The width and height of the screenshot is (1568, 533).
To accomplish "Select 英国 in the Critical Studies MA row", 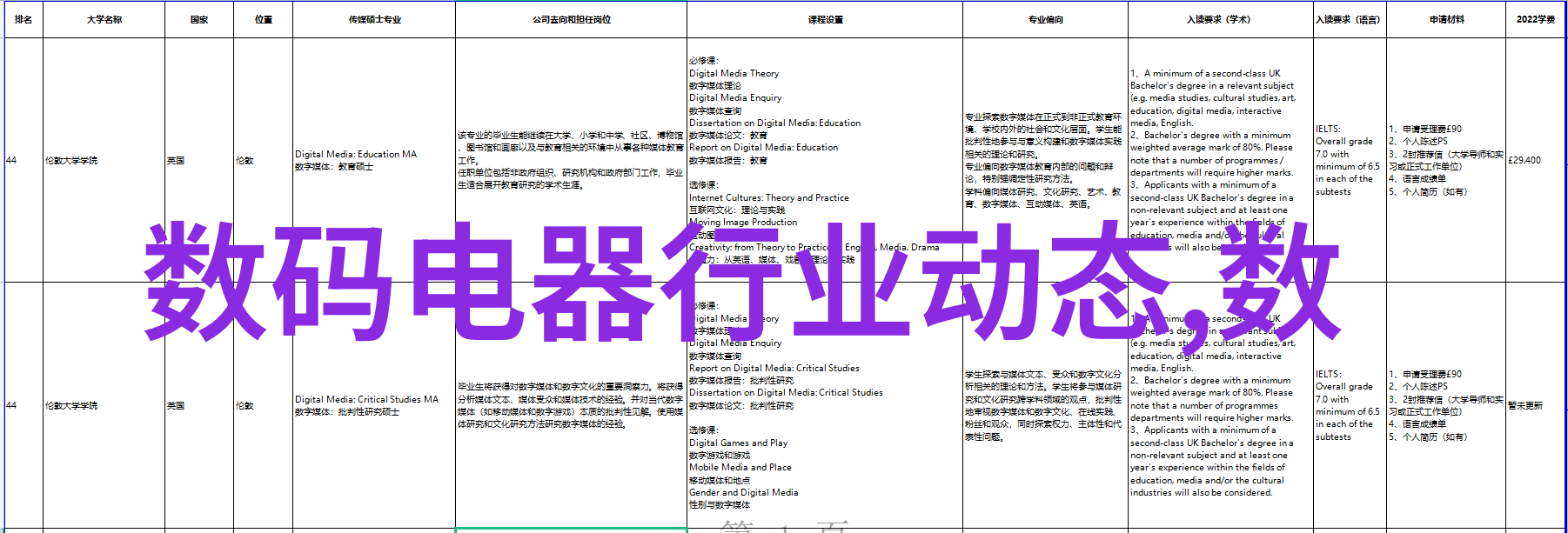I will pos(176,406).
